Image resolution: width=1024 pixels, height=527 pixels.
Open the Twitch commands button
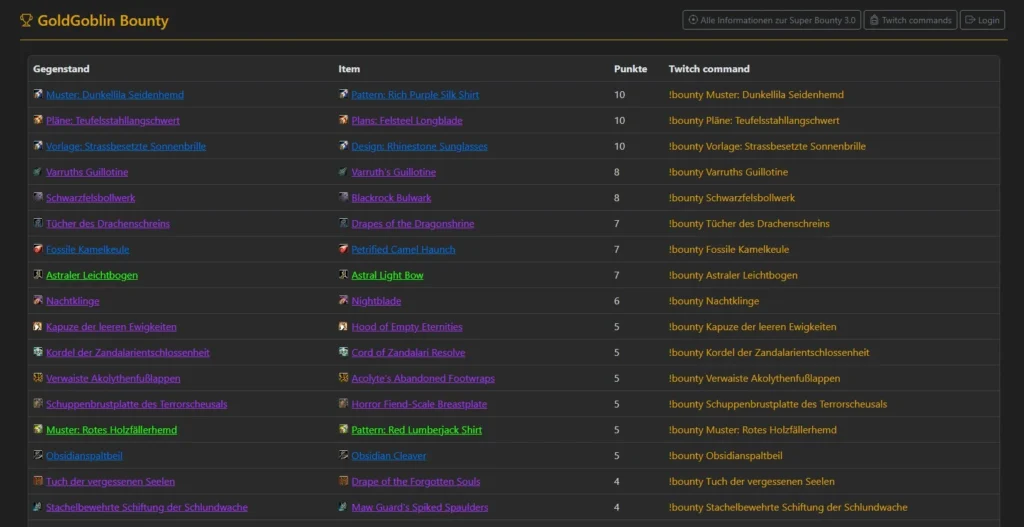pos(910,20)
